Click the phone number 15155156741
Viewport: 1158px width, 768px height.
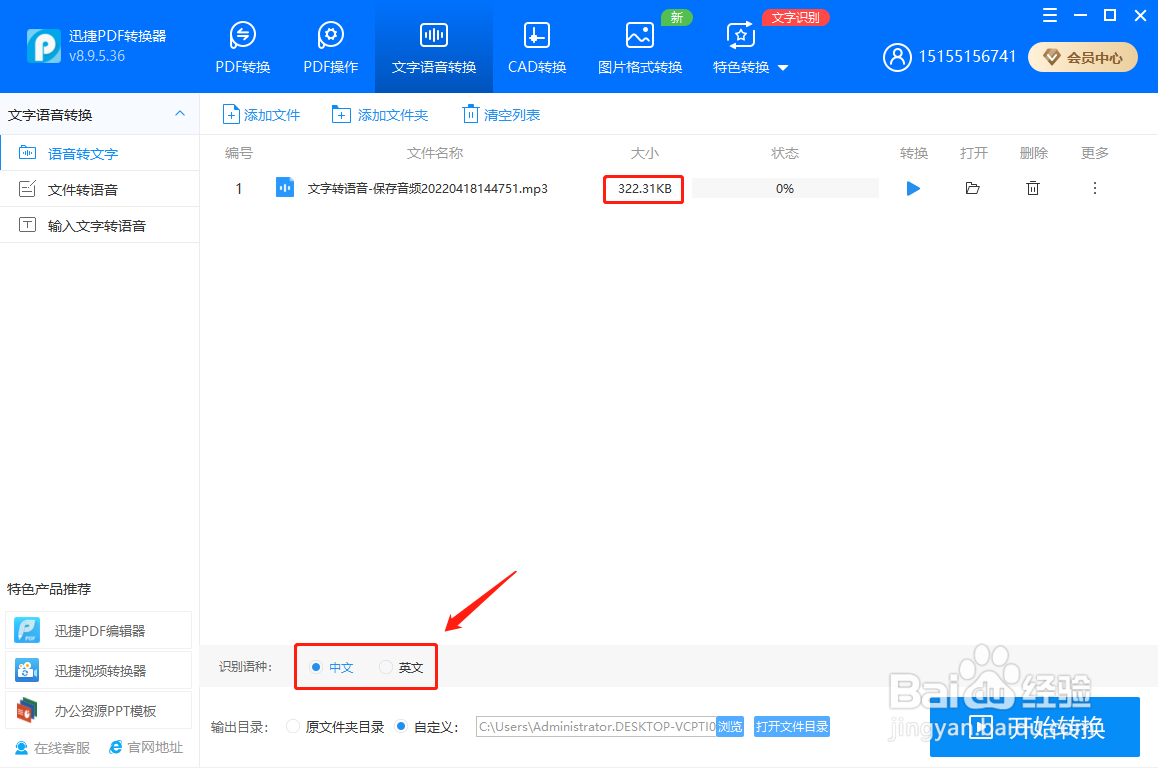(x=967, y=57)
